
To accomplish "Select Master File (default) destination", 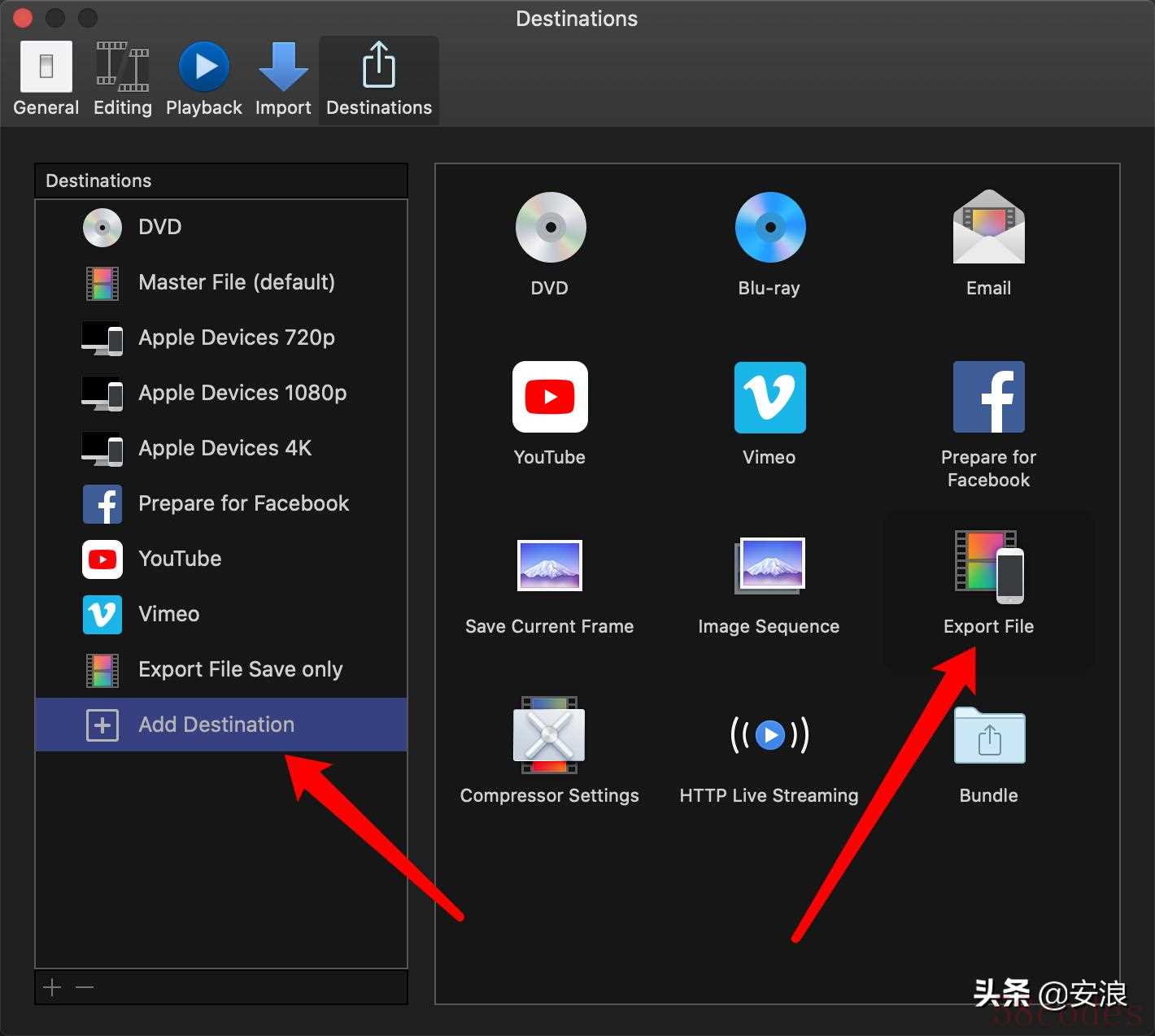I will (x=221, y=282).
